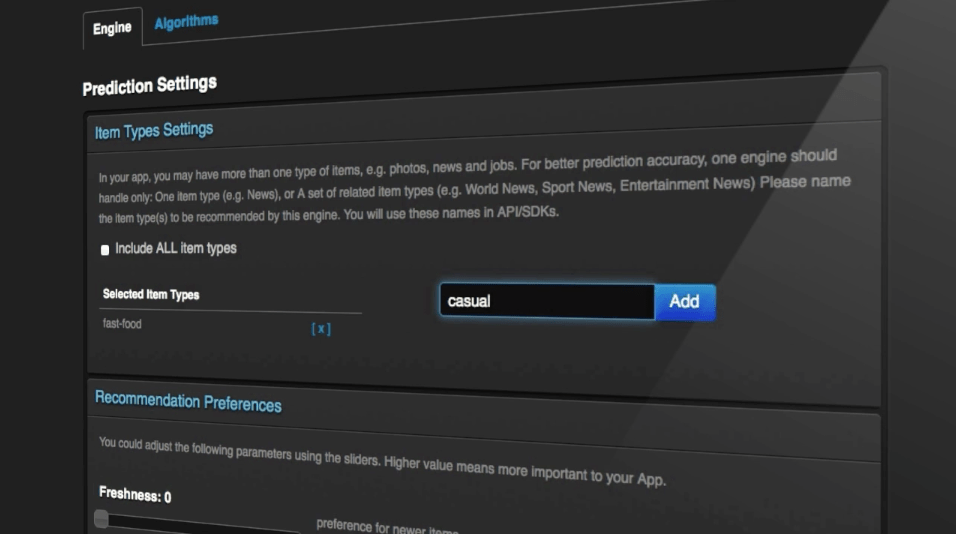Click the Selected Item Types column header
Image resolution: width=956 pixels, height=534 pixels.
click(x=151, y=294)
